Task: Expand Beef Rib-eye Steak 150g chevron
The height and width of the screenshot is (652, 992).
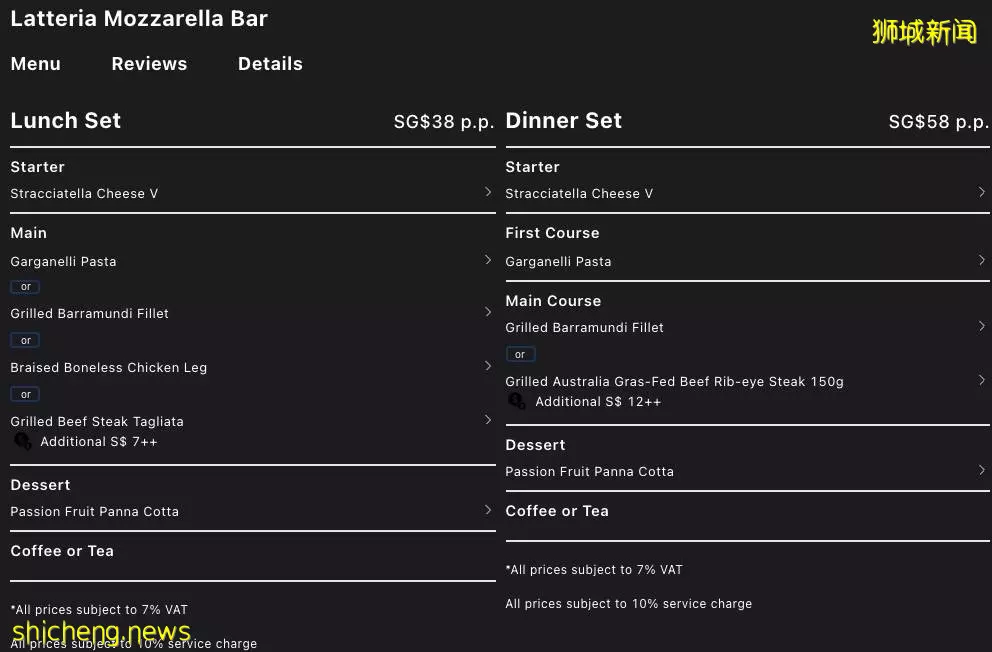Action: (x=982, y=380)
